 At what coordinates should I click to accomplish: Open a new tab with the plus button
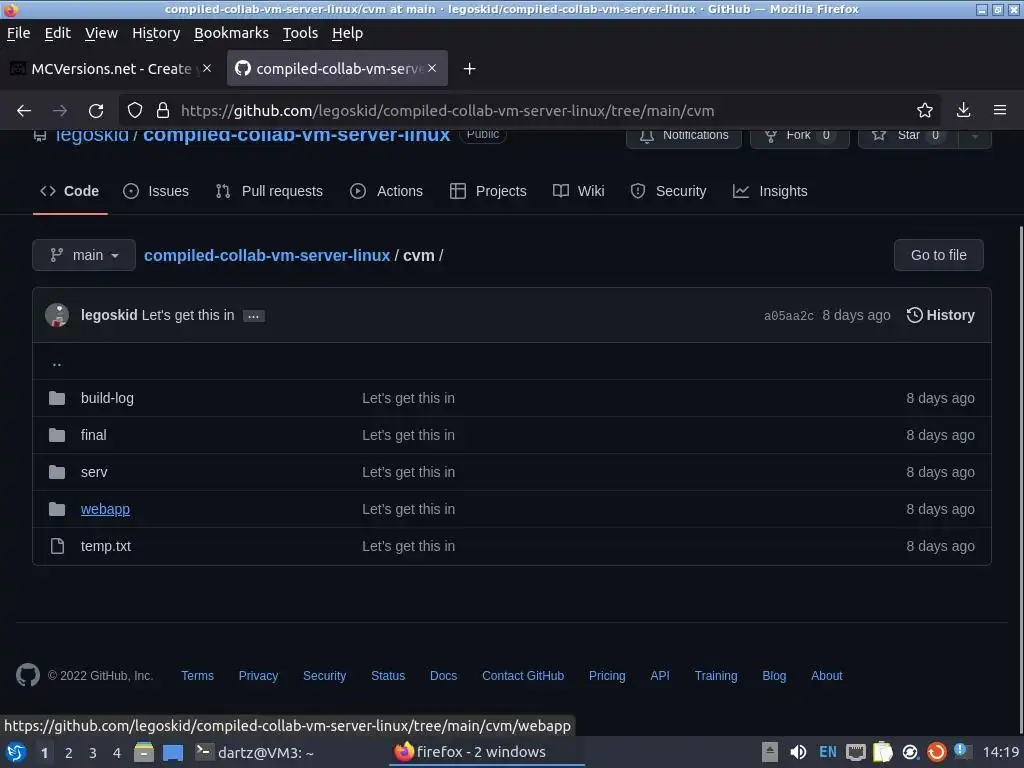(469, 69)
